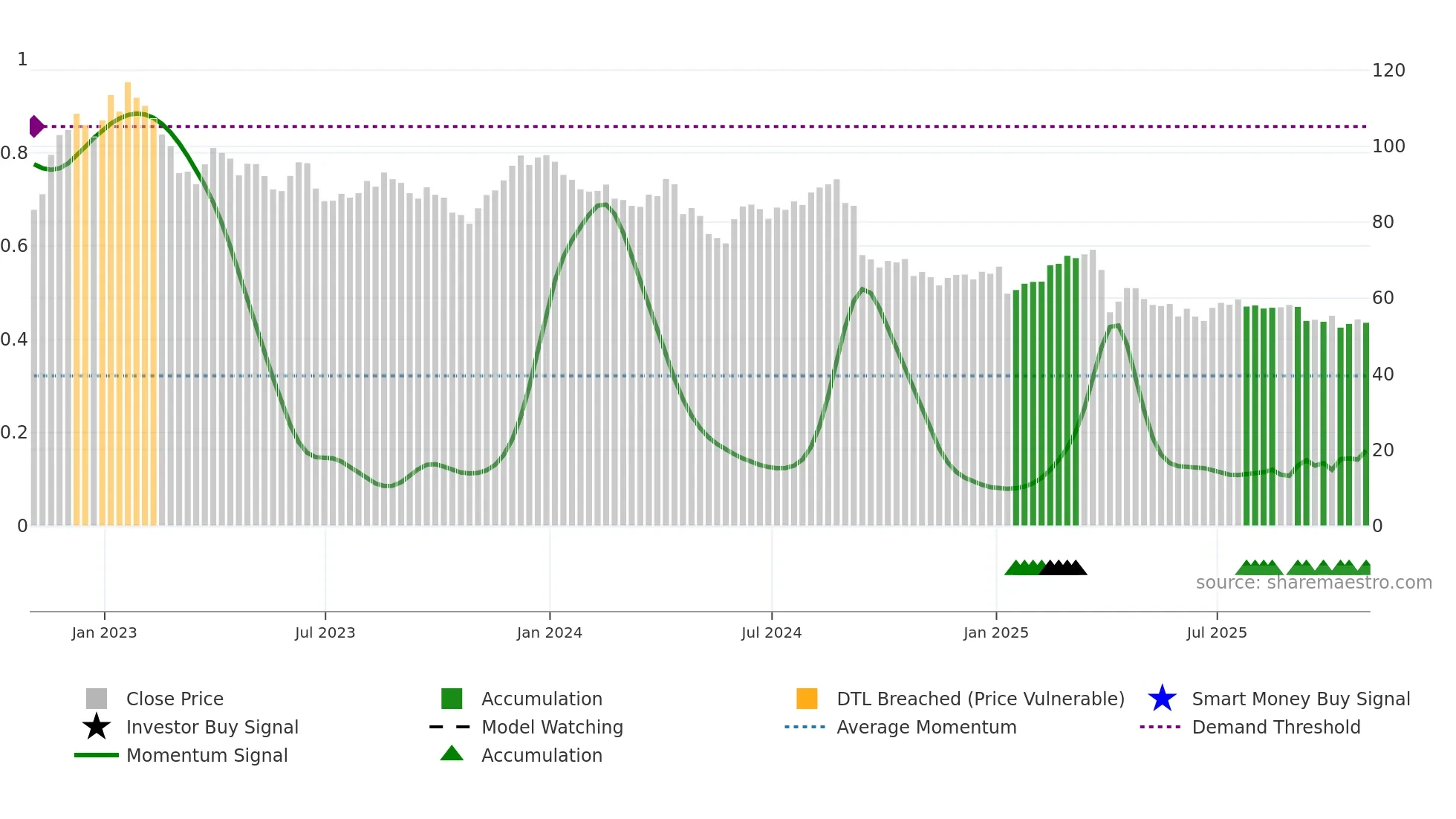The width and height of the screenshot is (1456, 819).
Task: Click the source sharemaestro.com text
Action: [1313, 583]
